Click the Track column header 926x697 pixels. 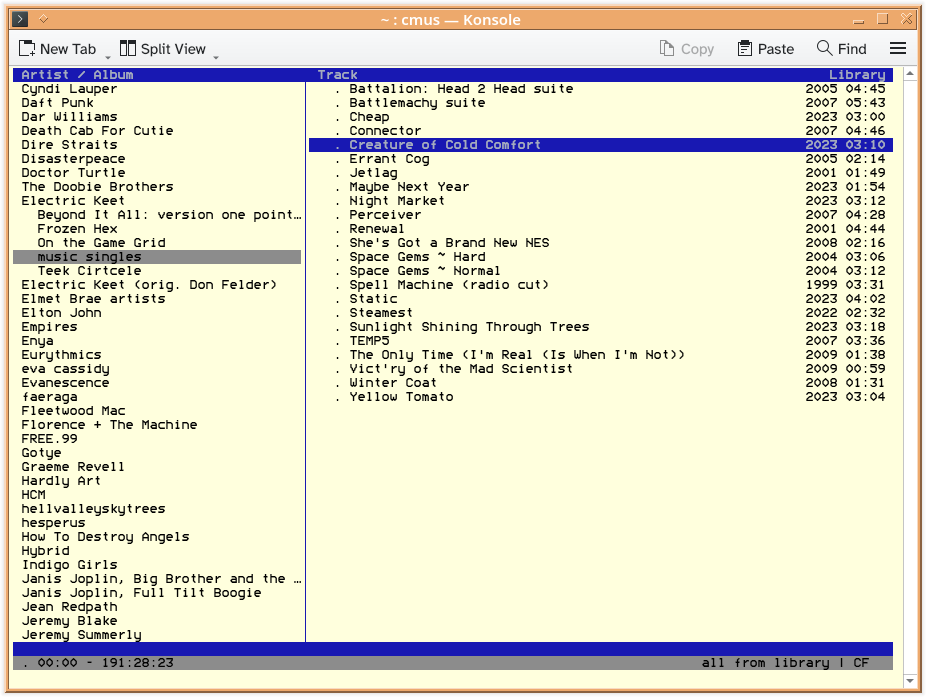(x=337, y=74)
